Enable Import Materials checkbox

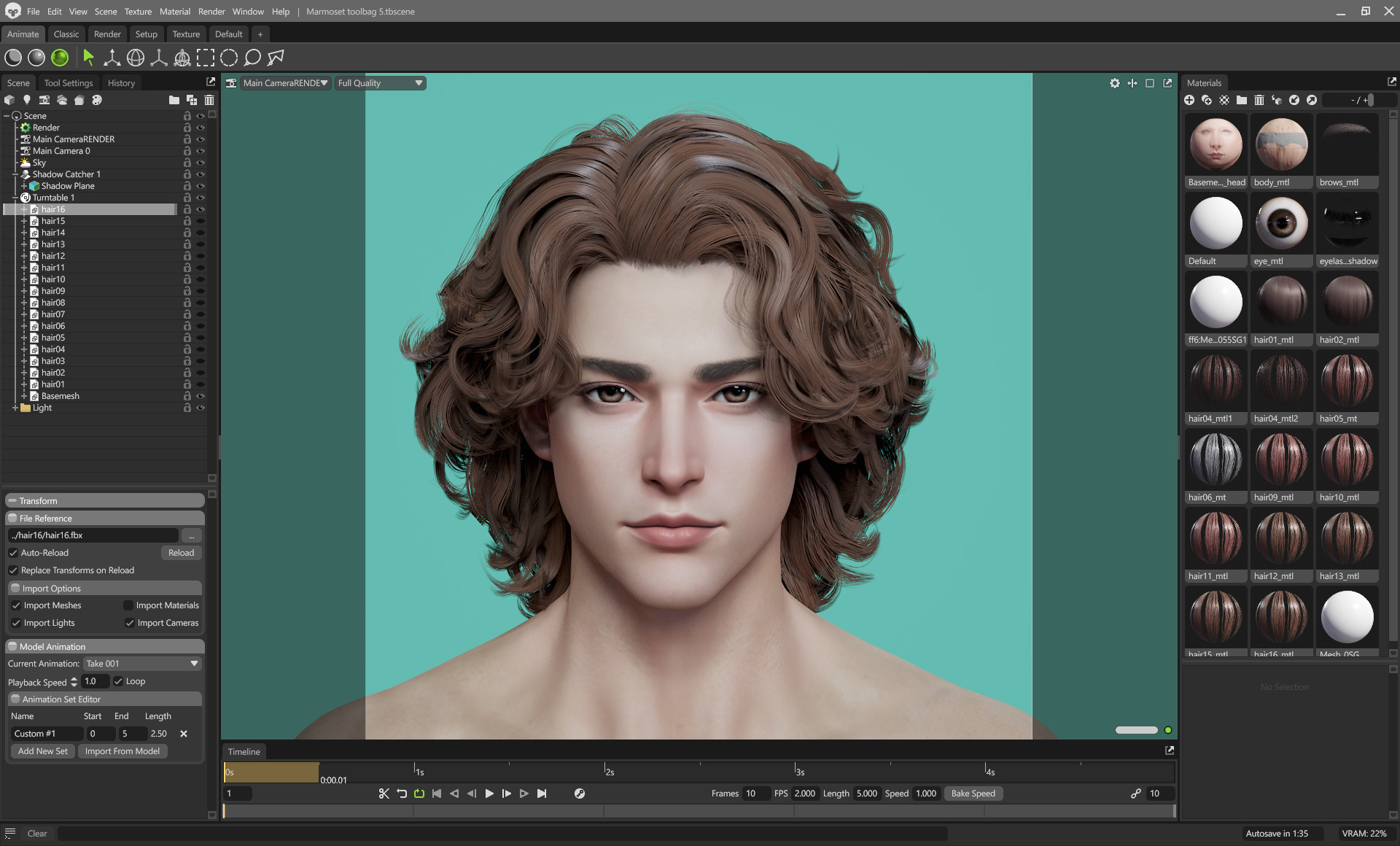[128, 605]
